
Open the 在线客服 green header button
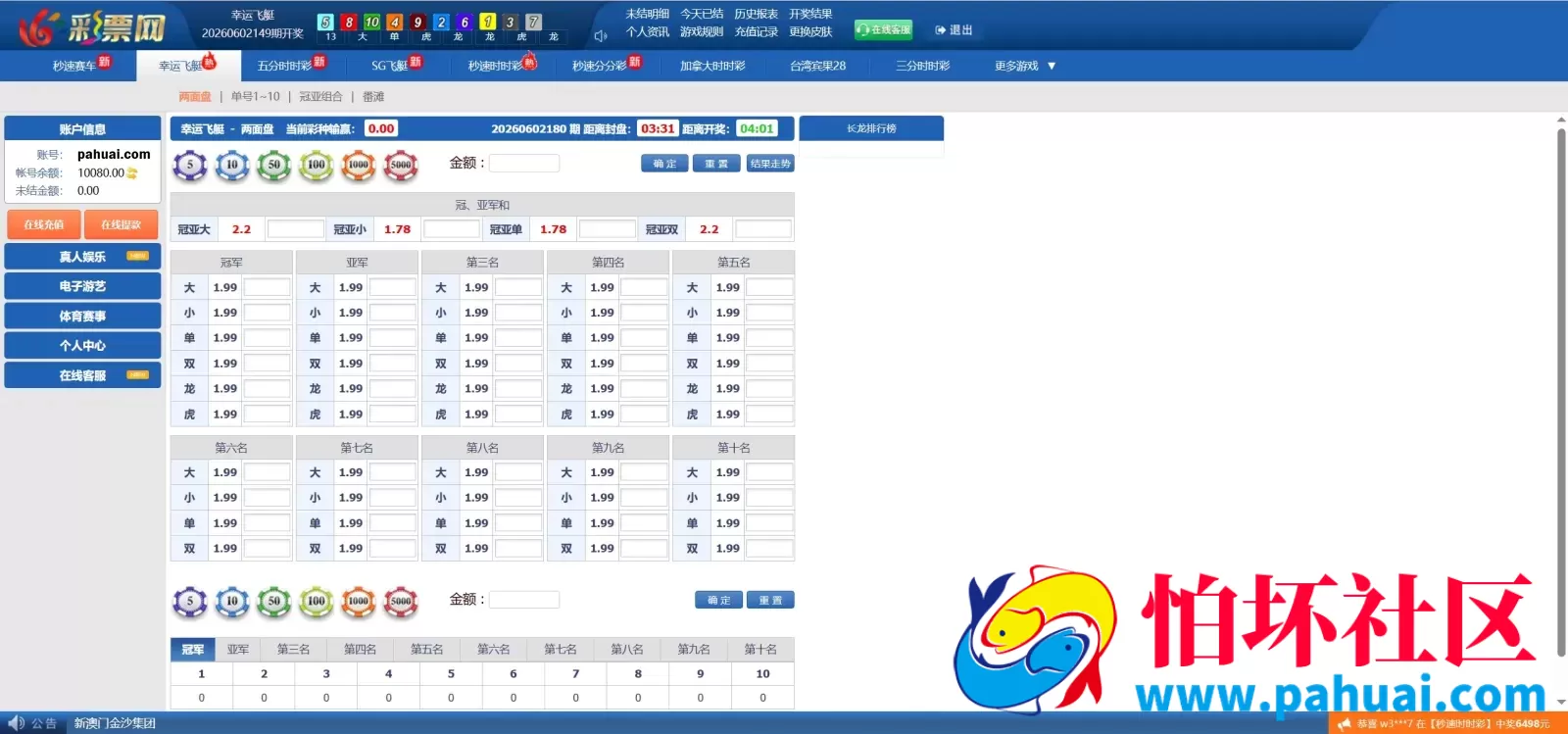click(883, 29)
